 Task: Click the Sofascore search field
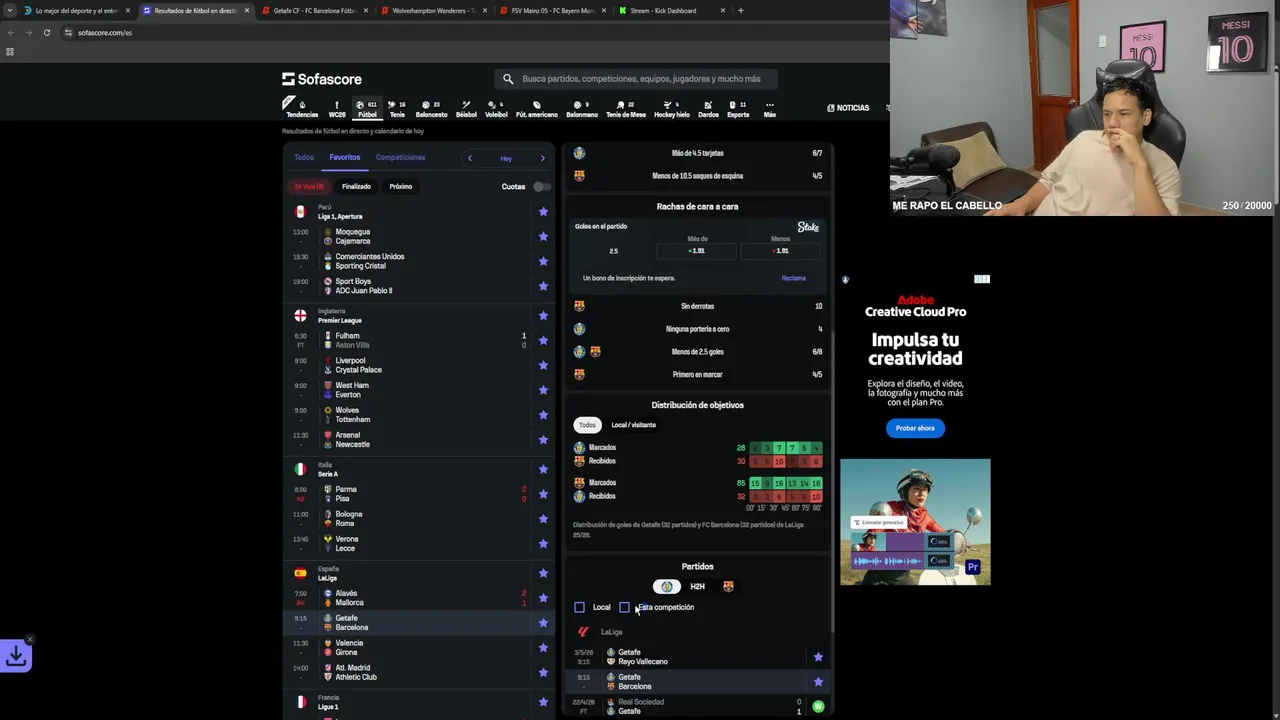tap(636, 79)
